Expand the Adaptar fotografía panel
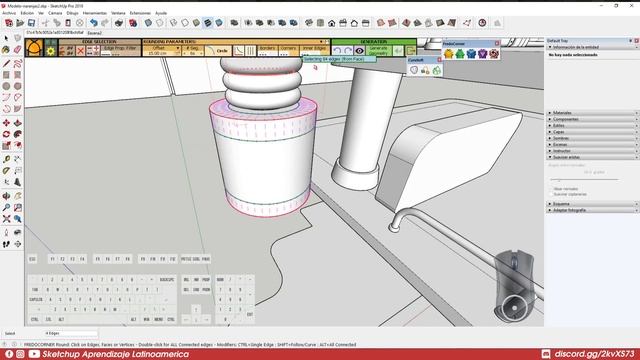 click(593, 210)
